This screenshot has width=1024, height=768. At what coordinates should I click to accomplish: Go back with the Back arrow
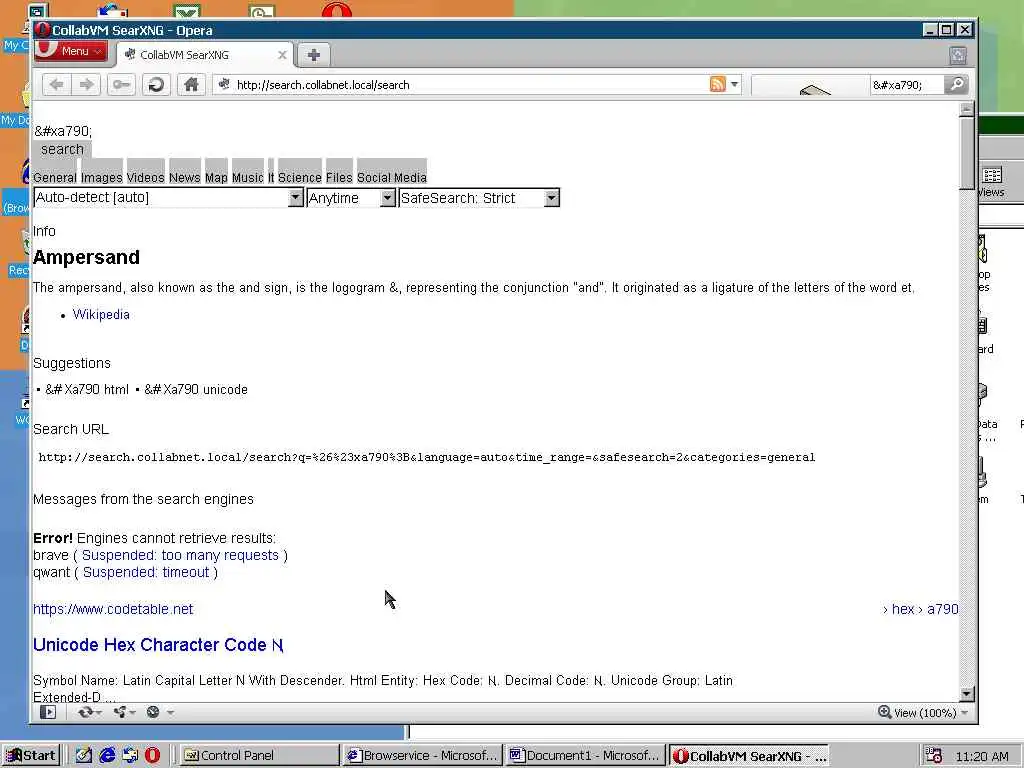tap(57, 85)
